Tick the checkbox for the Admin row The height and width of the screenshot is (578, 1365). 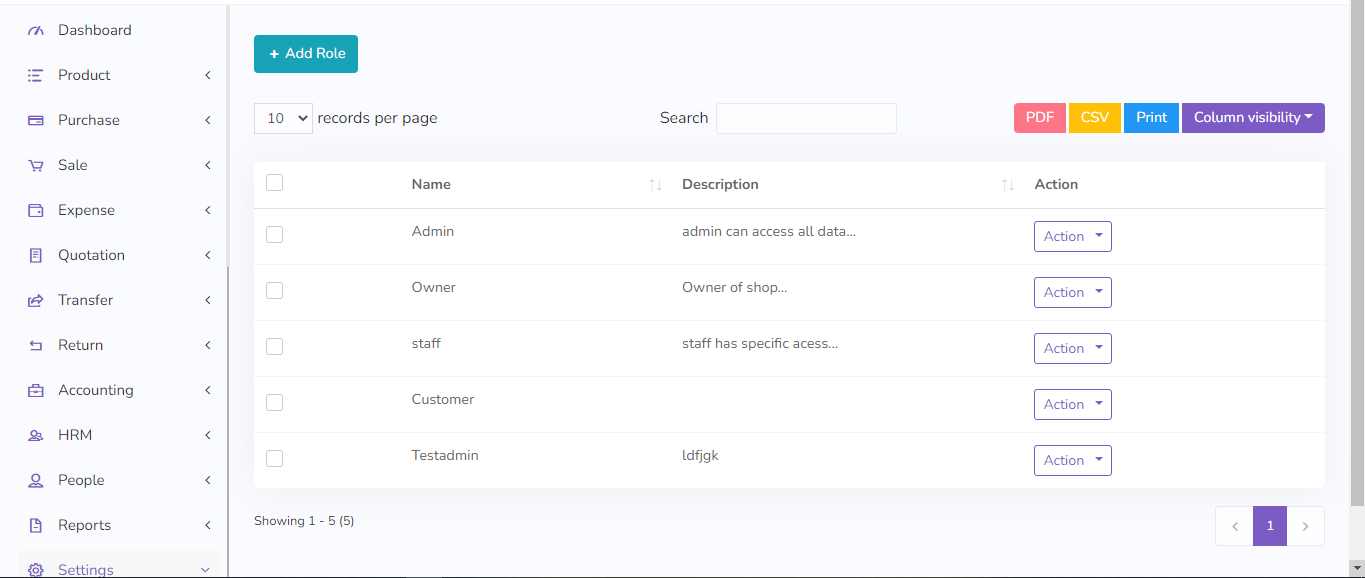274,234
